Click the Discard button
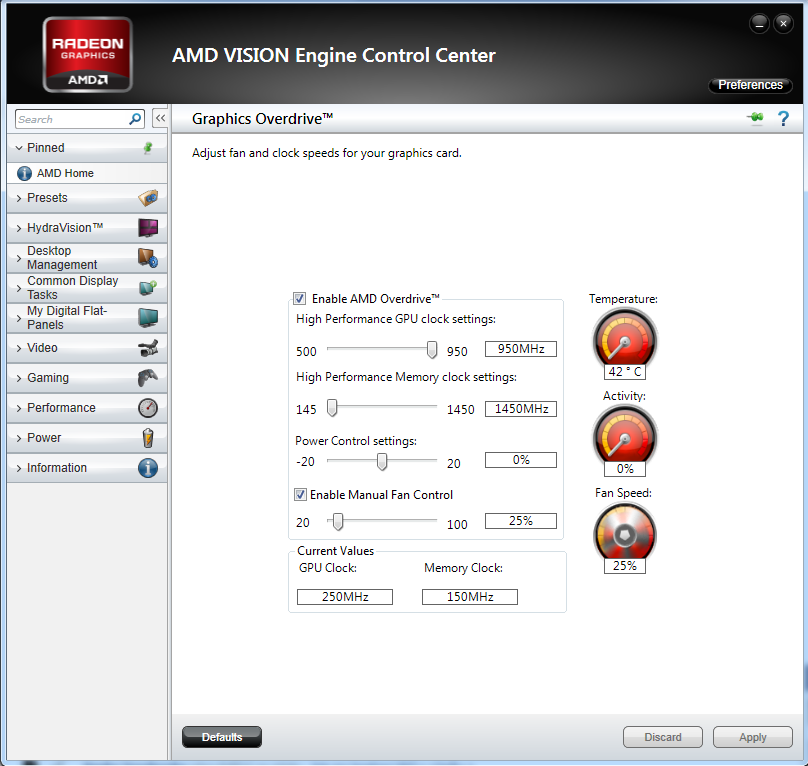 tap(663, 737)
